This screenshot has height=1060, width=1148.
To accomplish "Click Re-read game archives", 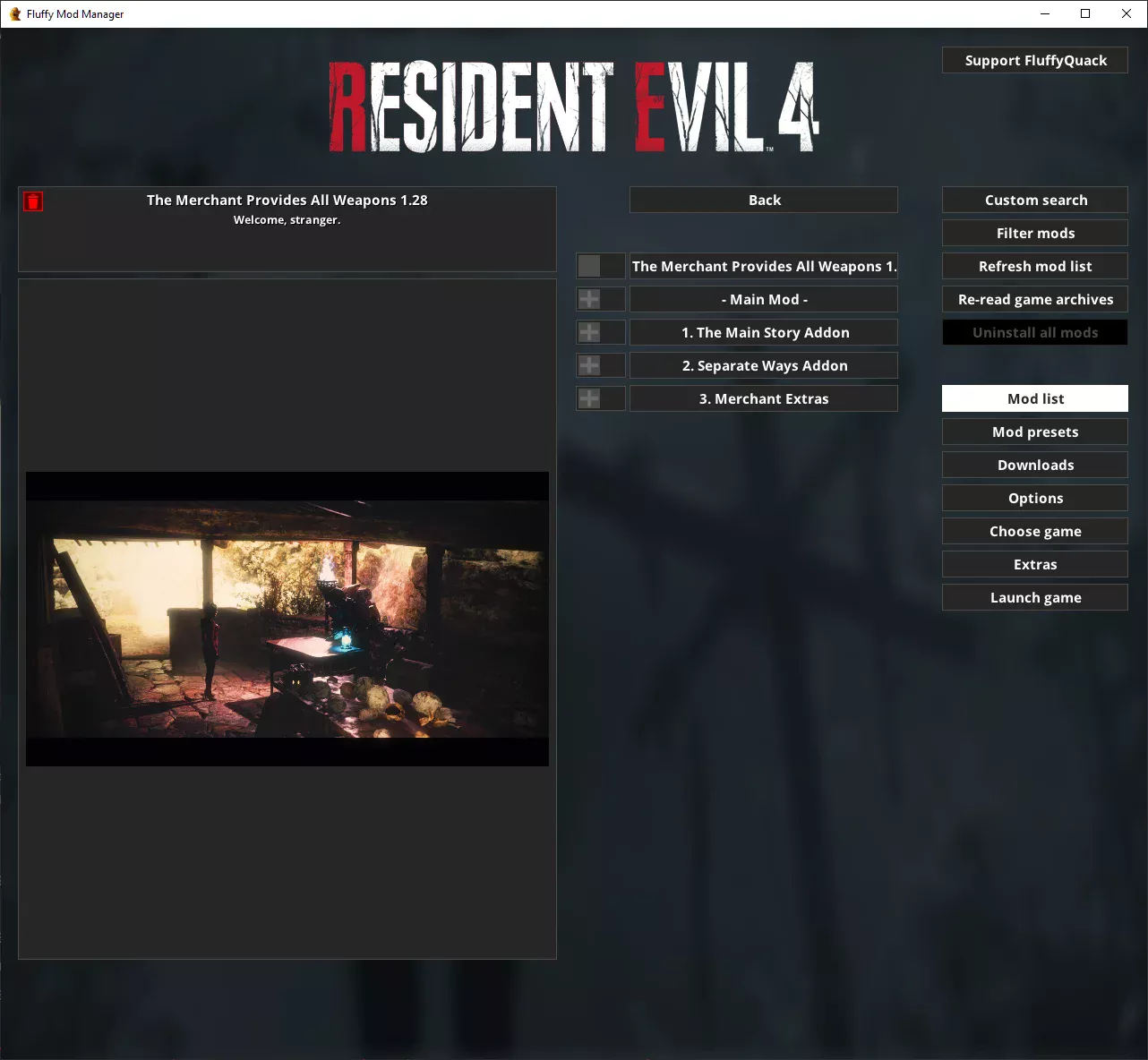I will tap(1034, 299).
